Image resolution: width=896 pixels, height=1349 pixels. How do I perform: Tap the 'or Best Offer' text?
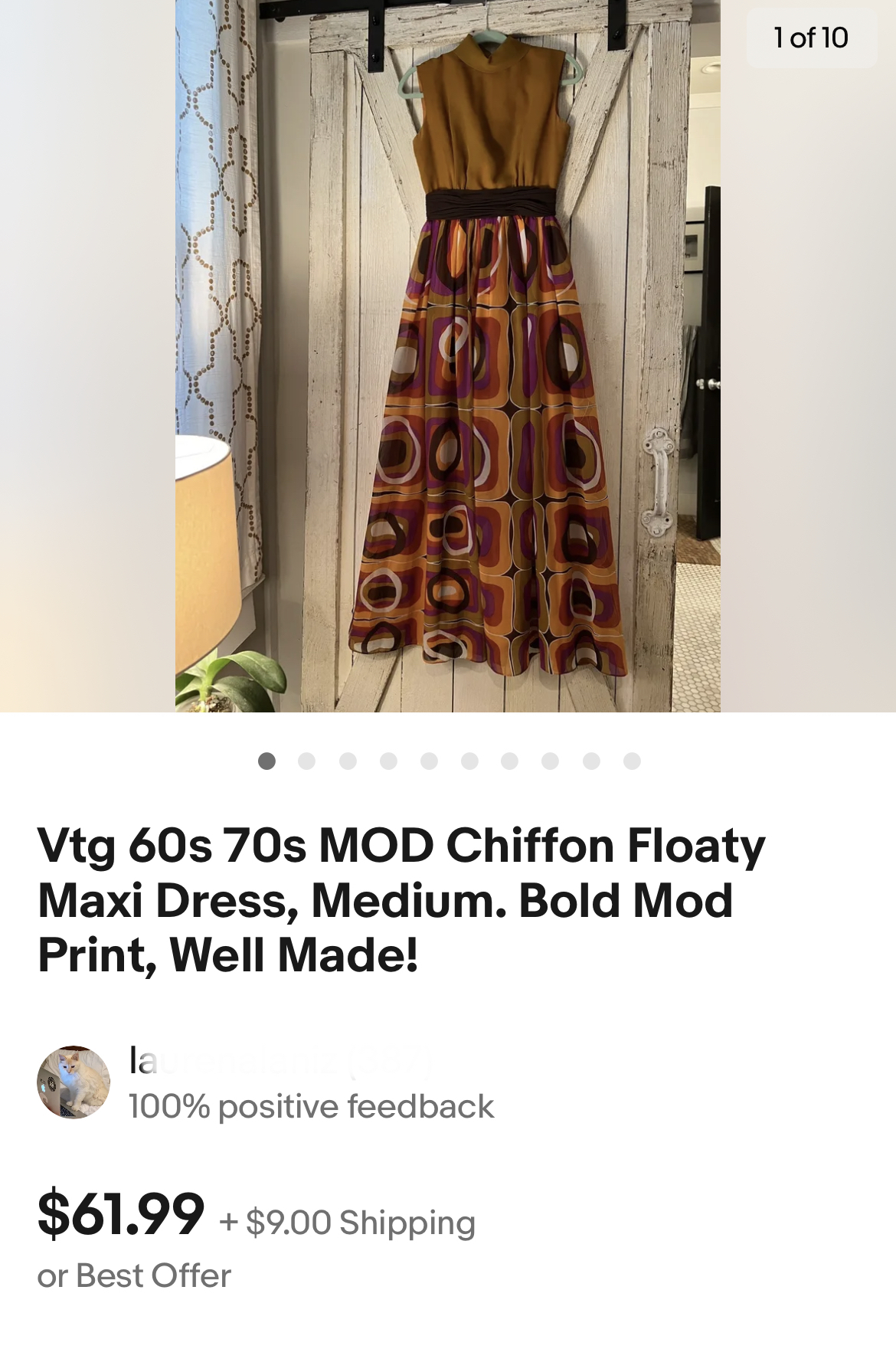(x=134, y=1276)
